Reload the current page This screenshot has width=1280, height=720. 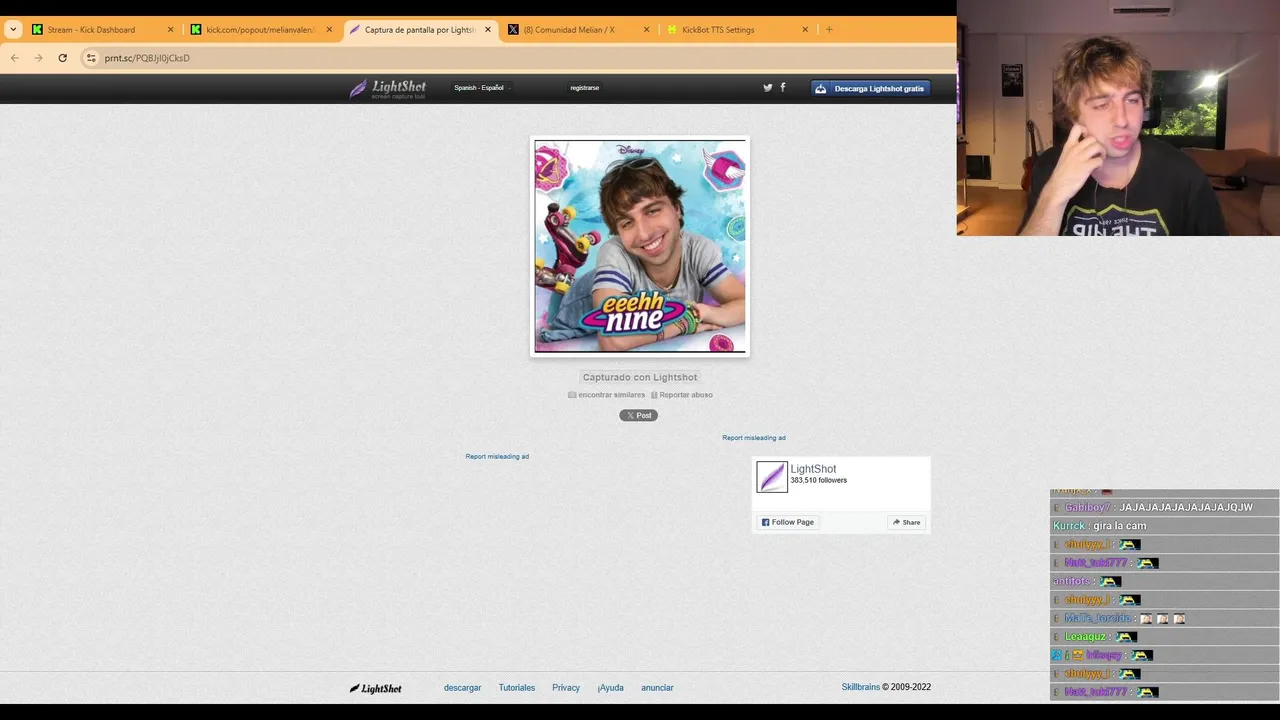point(62,58)
